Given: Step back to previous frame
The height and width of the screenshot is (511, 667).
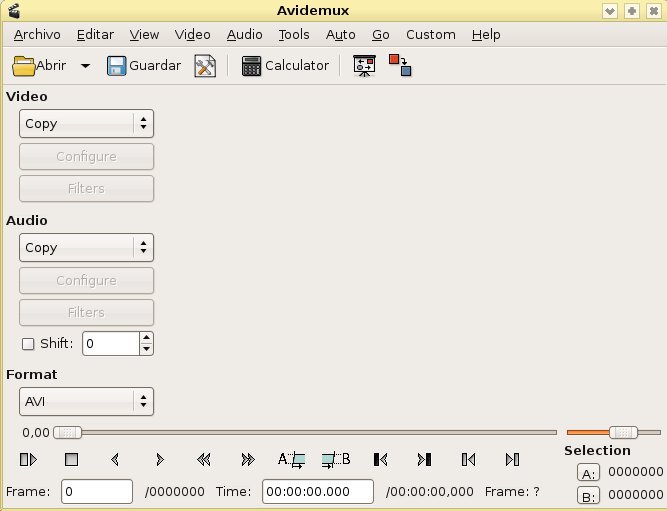Looking at the screenshot, I should (115, 460).
